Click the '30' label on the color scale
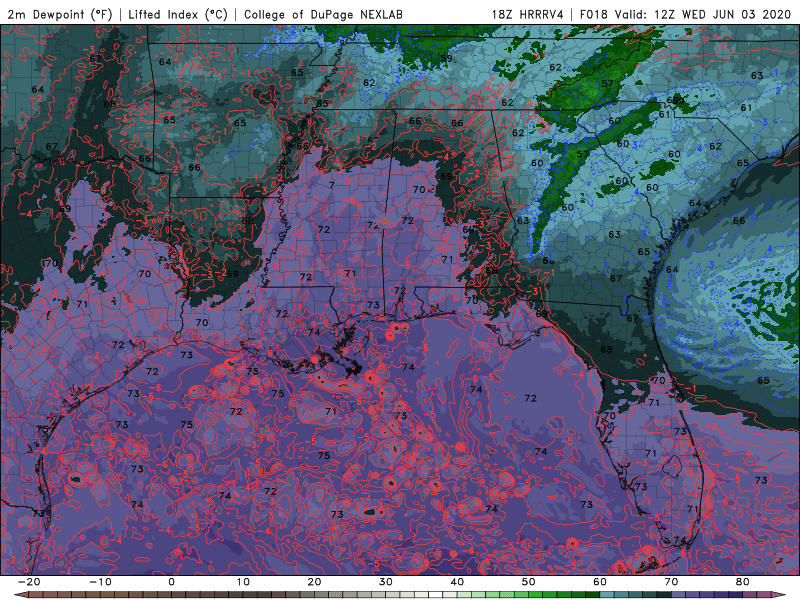Viewport: 800px width, 600px height. tap(386, 582)
